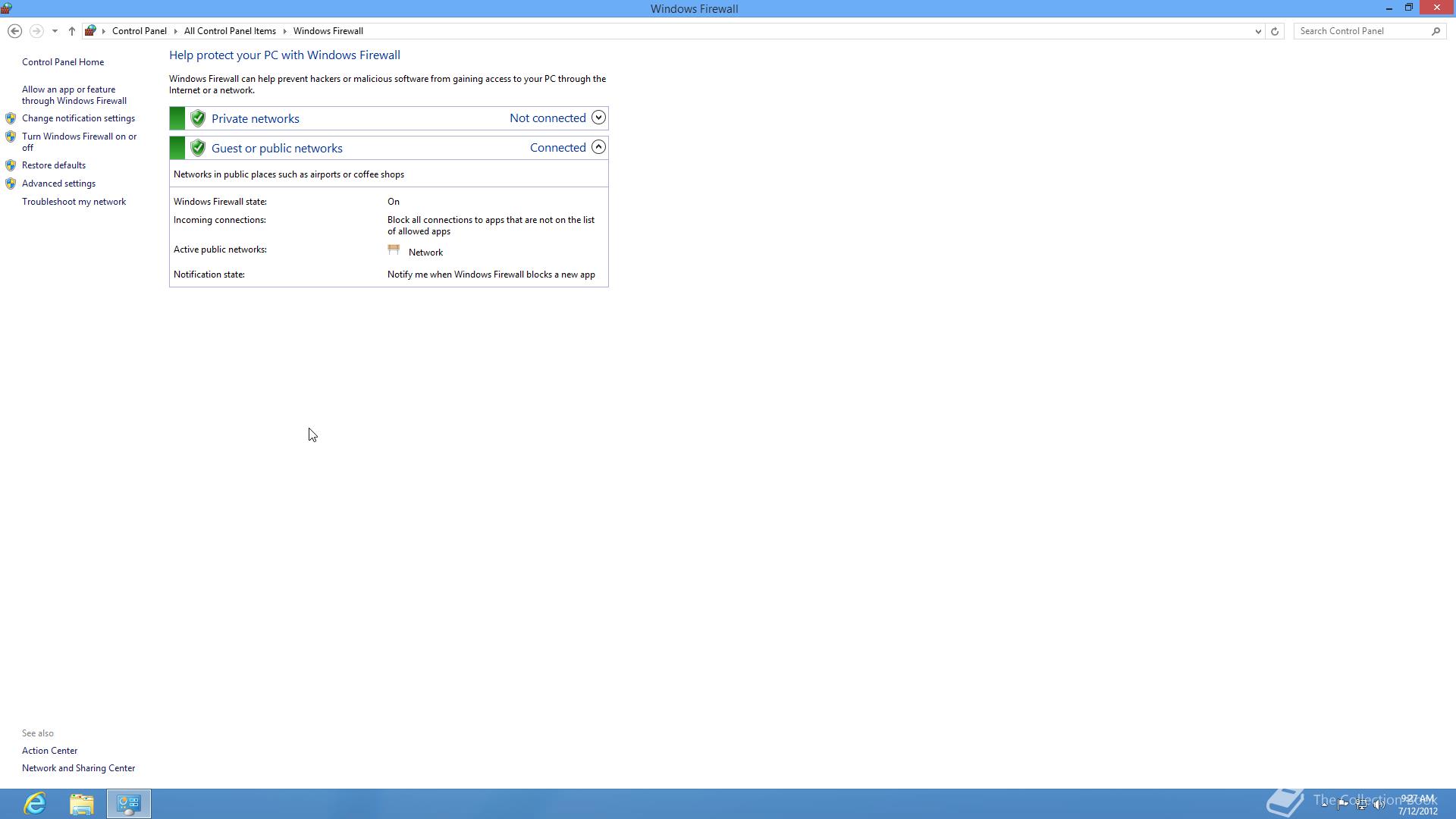Refresh the Windows Firewall page
Image resolution: width=1456 pixels, height=819 pixels.
[1275, 31]
